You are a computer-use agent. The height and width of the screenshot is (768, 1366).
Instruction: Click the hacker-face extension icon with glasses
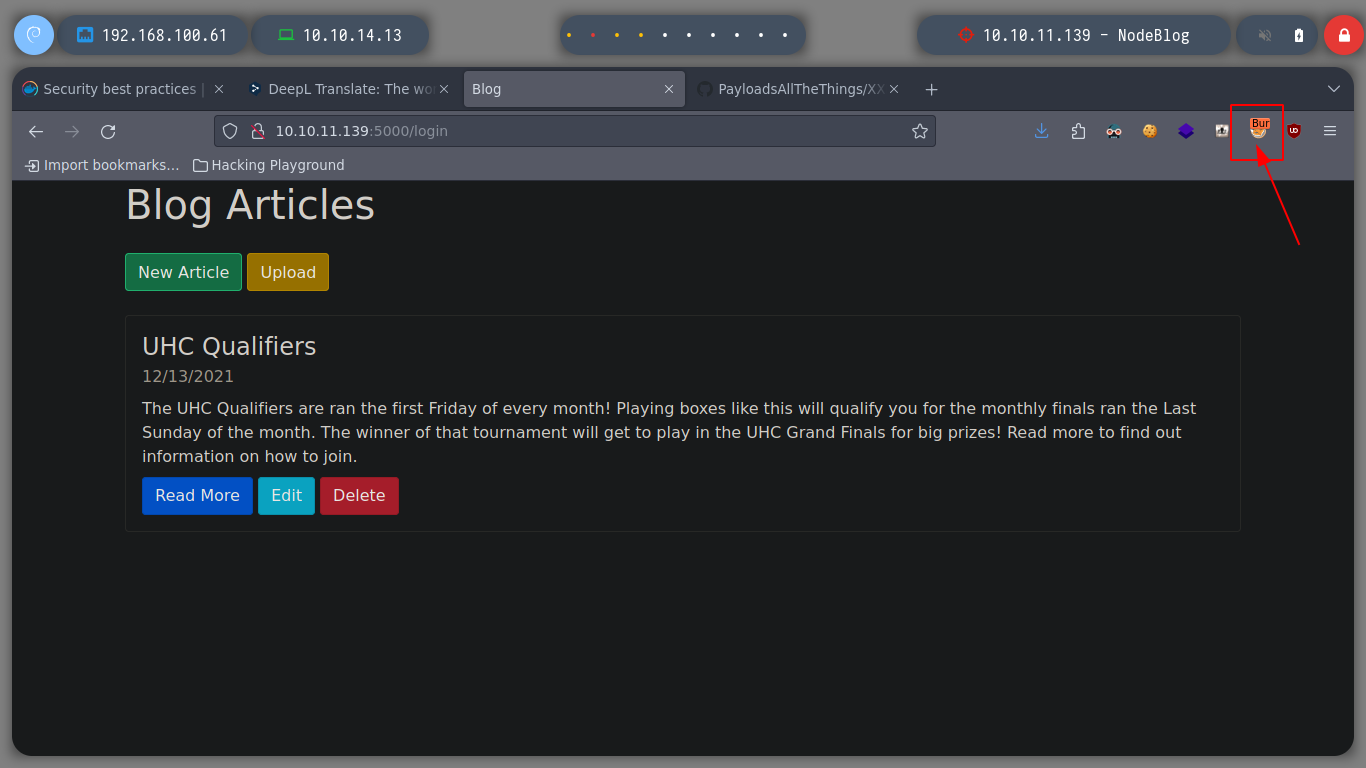[1114, 131]
